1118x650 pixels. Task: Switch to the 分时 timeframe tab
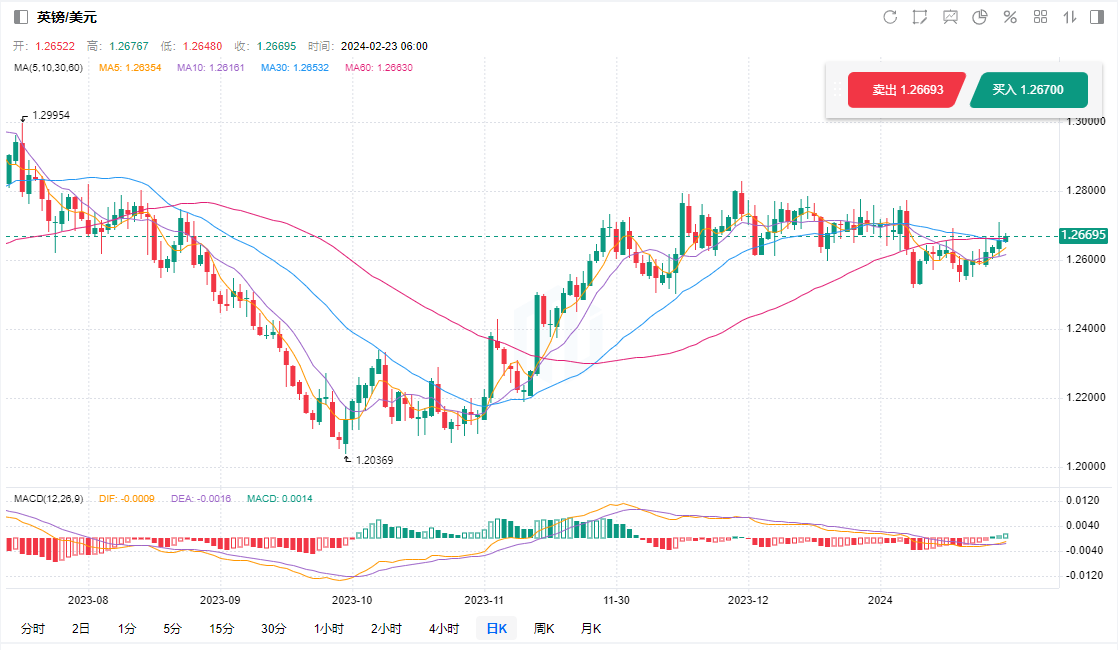32,629
